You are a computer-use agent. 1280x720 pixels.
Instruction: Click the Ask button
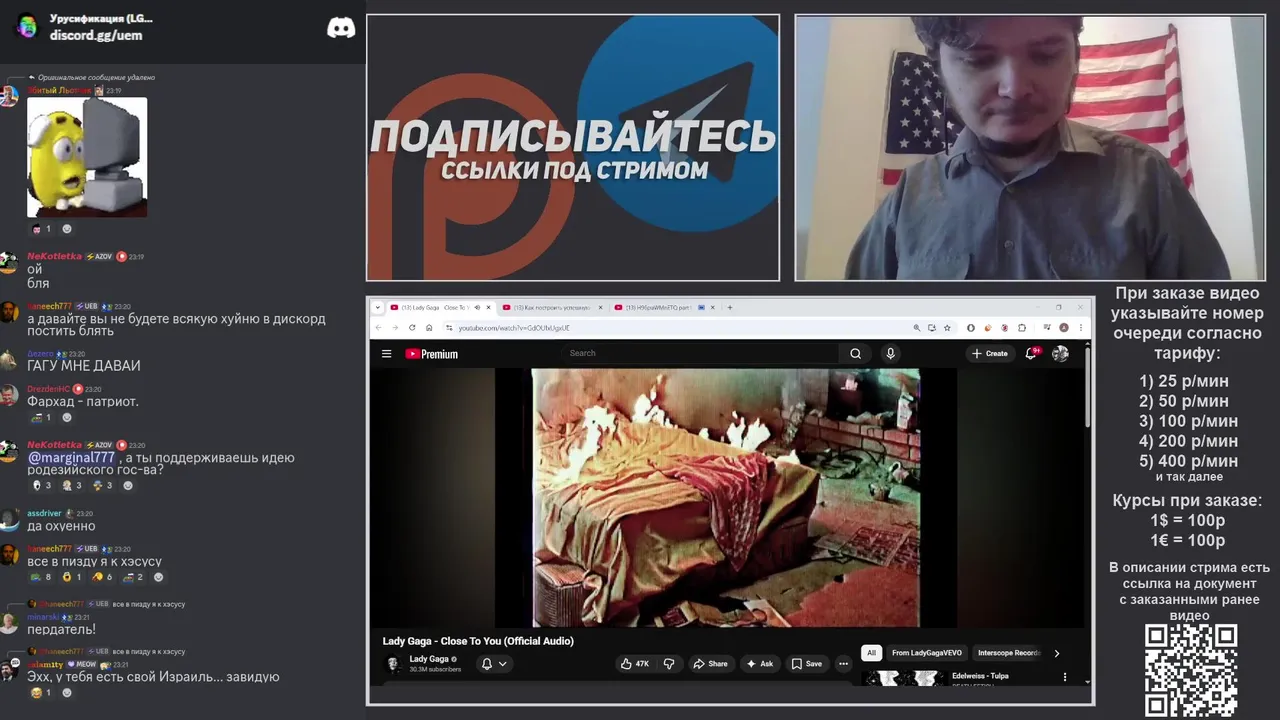760,664
